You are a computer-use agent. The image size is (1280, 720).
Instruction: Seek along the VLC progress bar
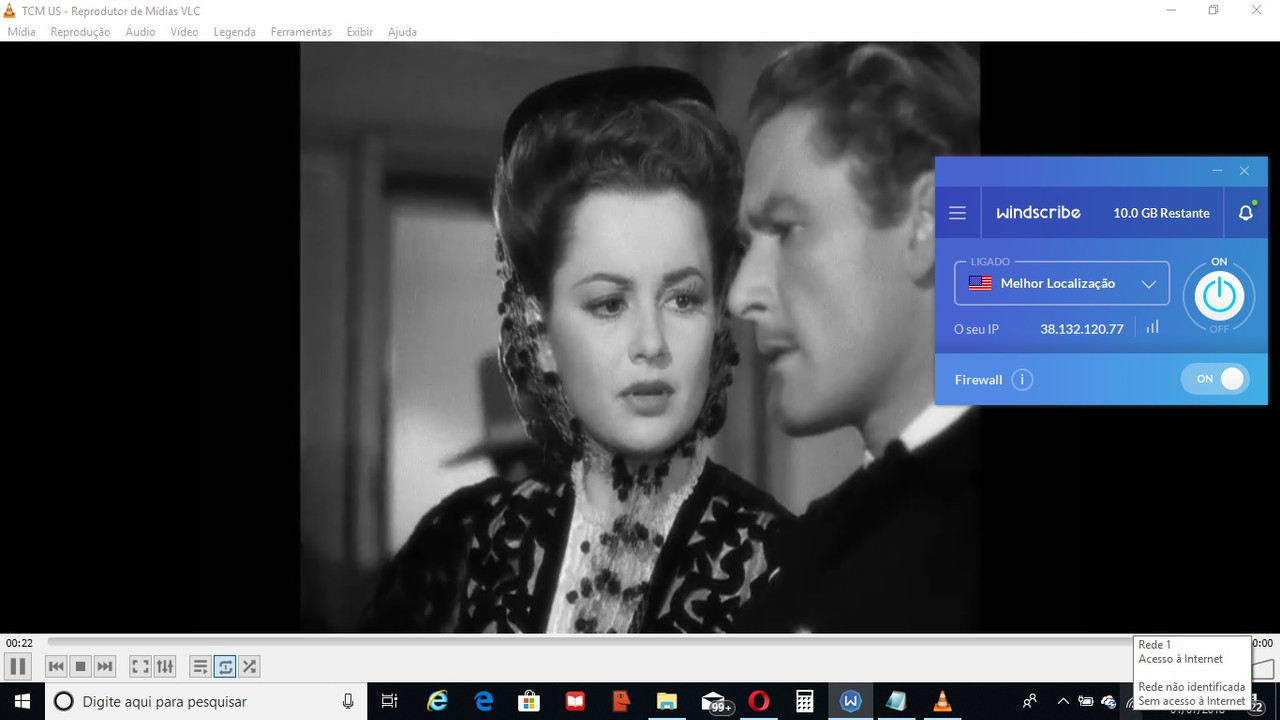click(590, 643)
